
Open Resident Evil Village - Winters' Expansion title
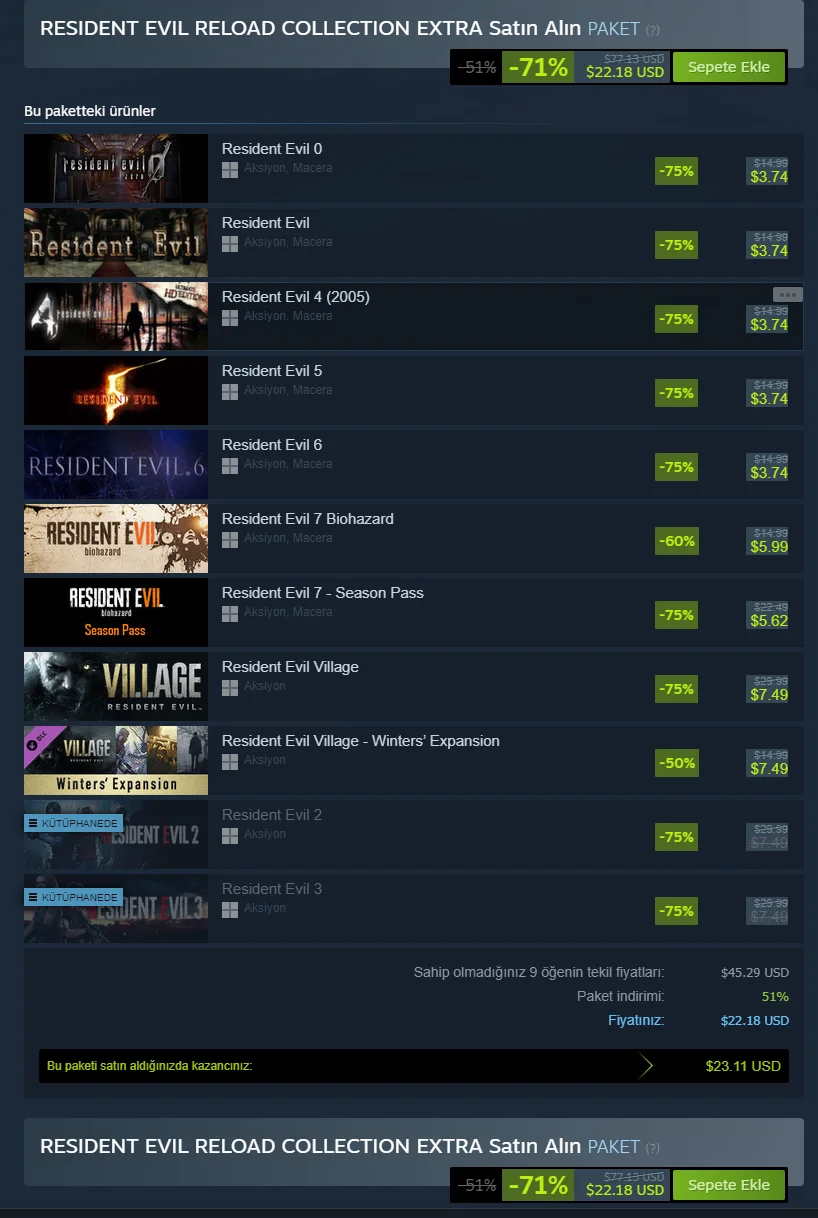(x=361, y=741)
